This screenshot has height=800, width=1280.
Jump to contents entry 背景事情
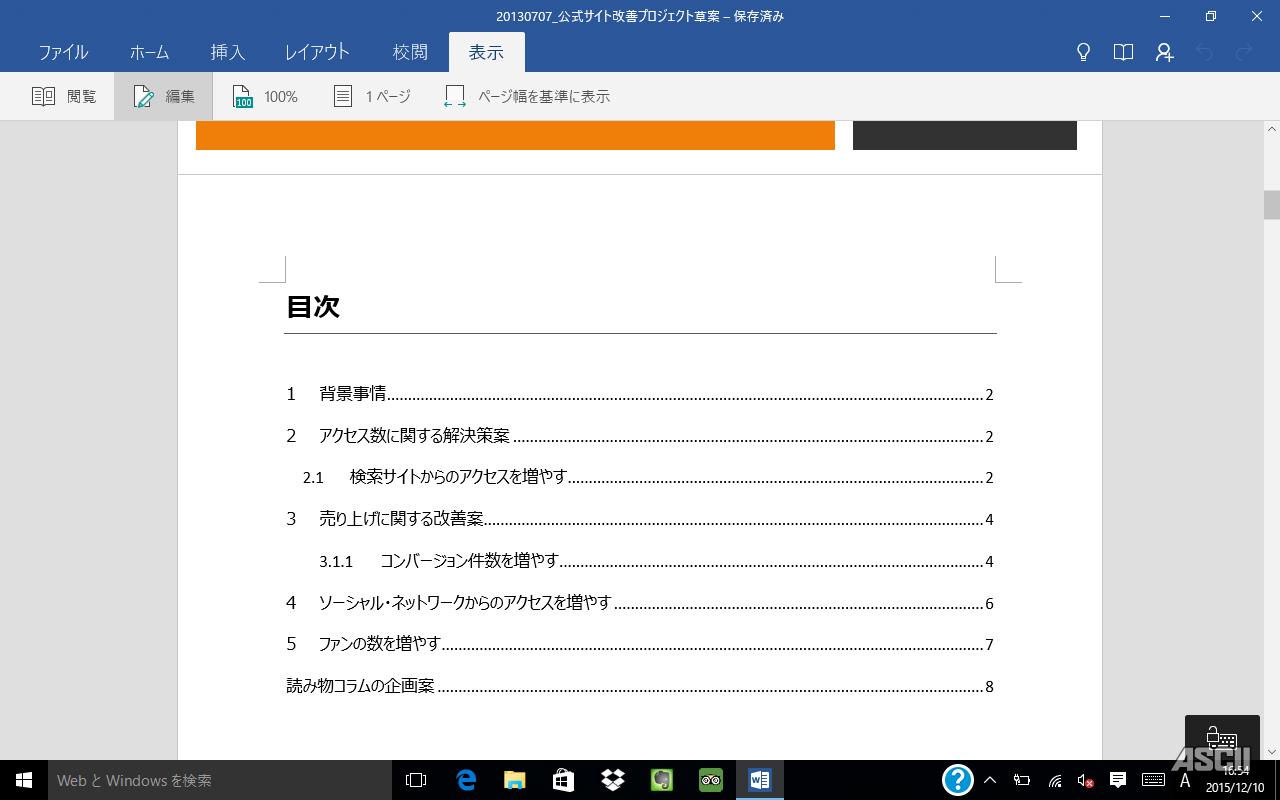tap(639, 394)
